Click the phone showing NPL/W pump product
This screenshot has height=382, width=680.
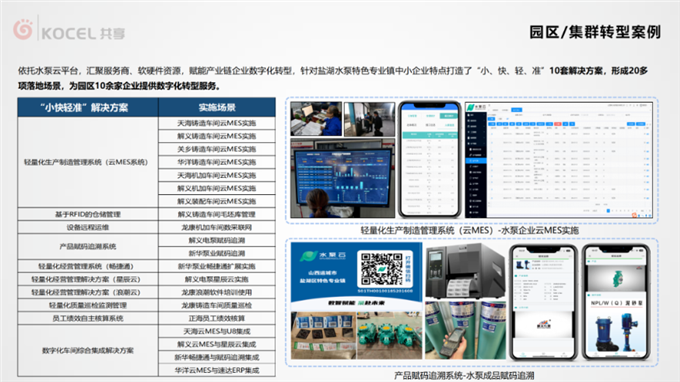[615, 302]
